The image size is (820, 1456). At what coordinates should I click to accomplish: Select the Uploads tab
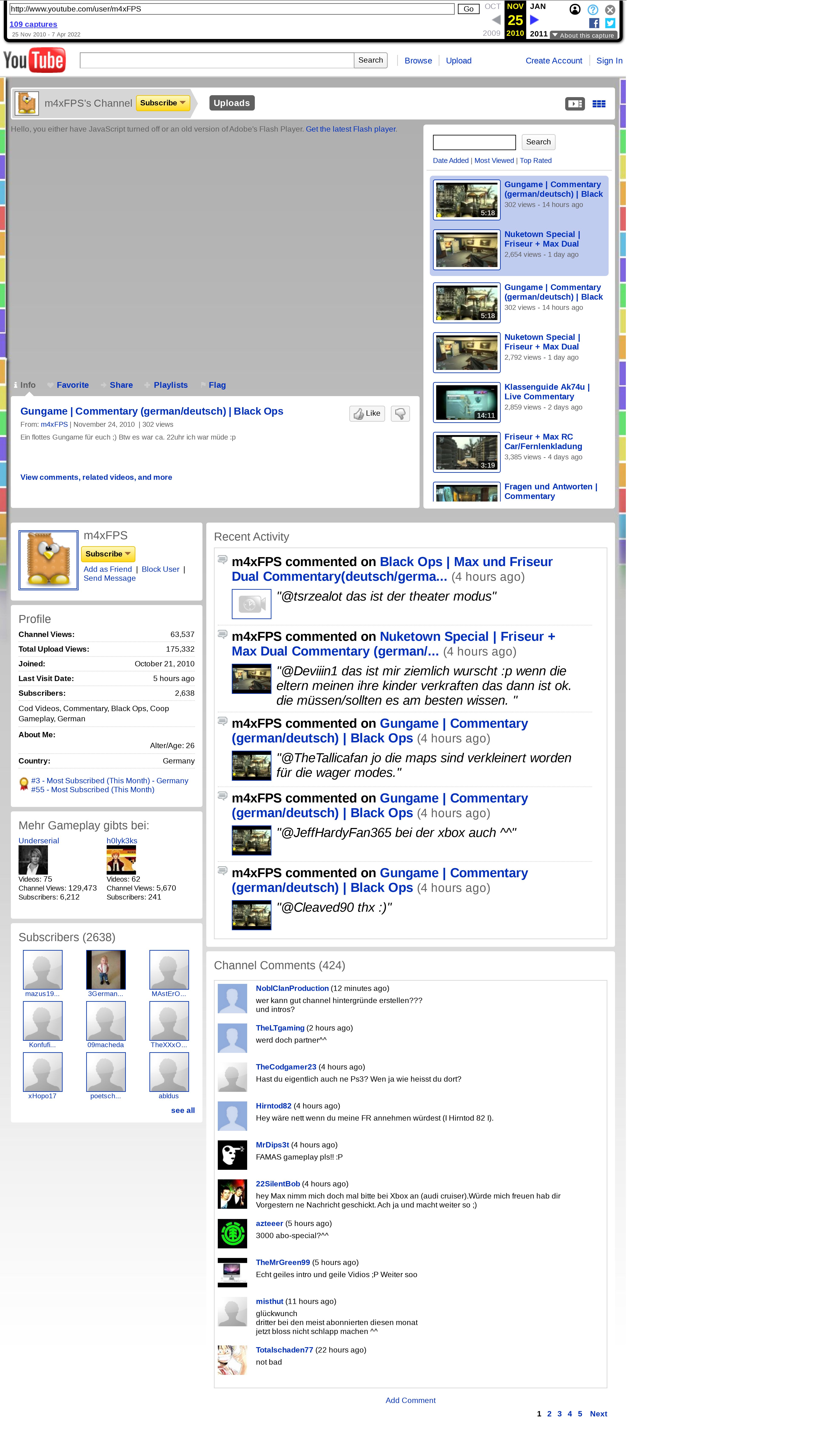pyautogui.click(x=232, y=103)
